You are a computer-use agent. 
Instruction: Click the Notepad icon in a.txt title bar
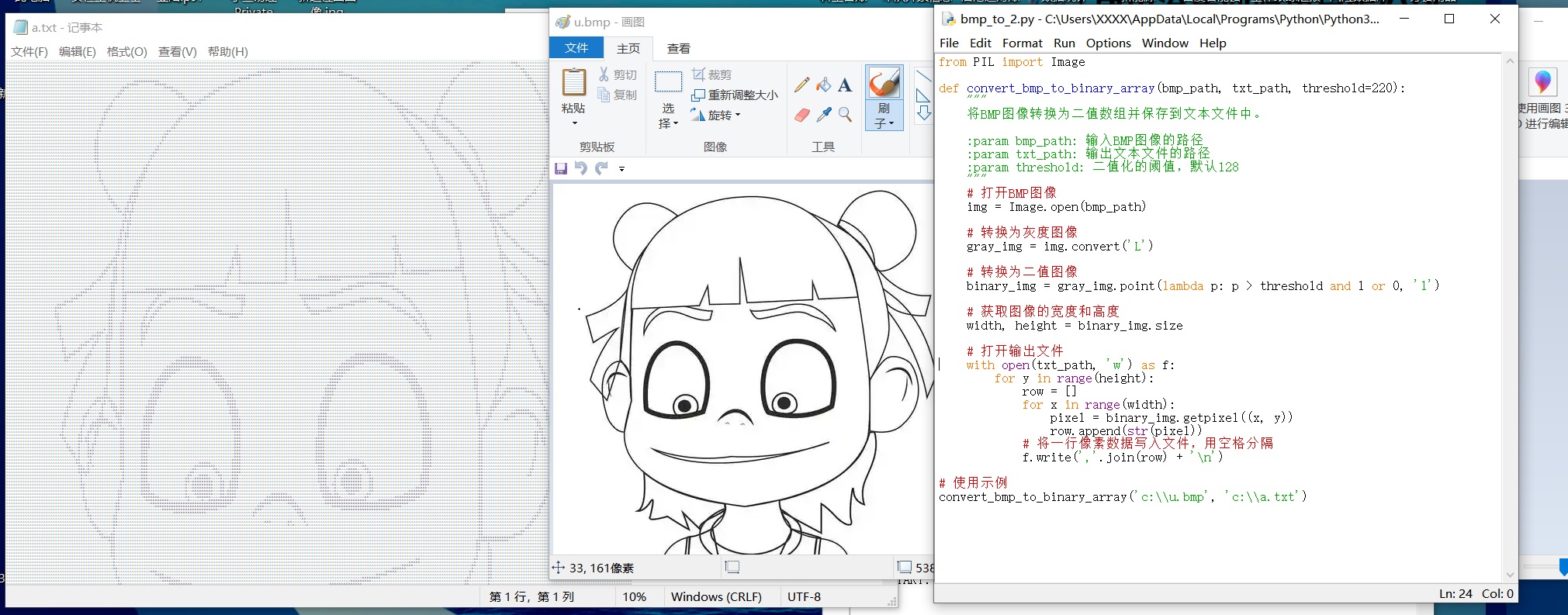[x=20, y=28]
